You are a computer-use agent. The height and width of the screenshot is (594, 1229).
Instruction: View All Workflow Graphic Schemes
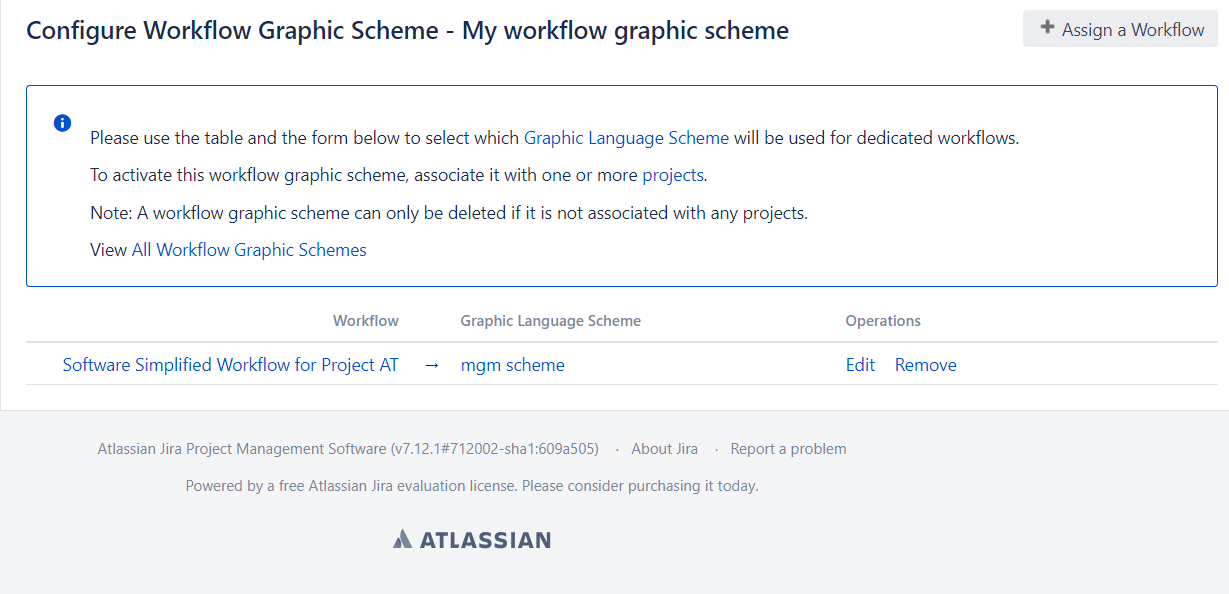(249, 250)
